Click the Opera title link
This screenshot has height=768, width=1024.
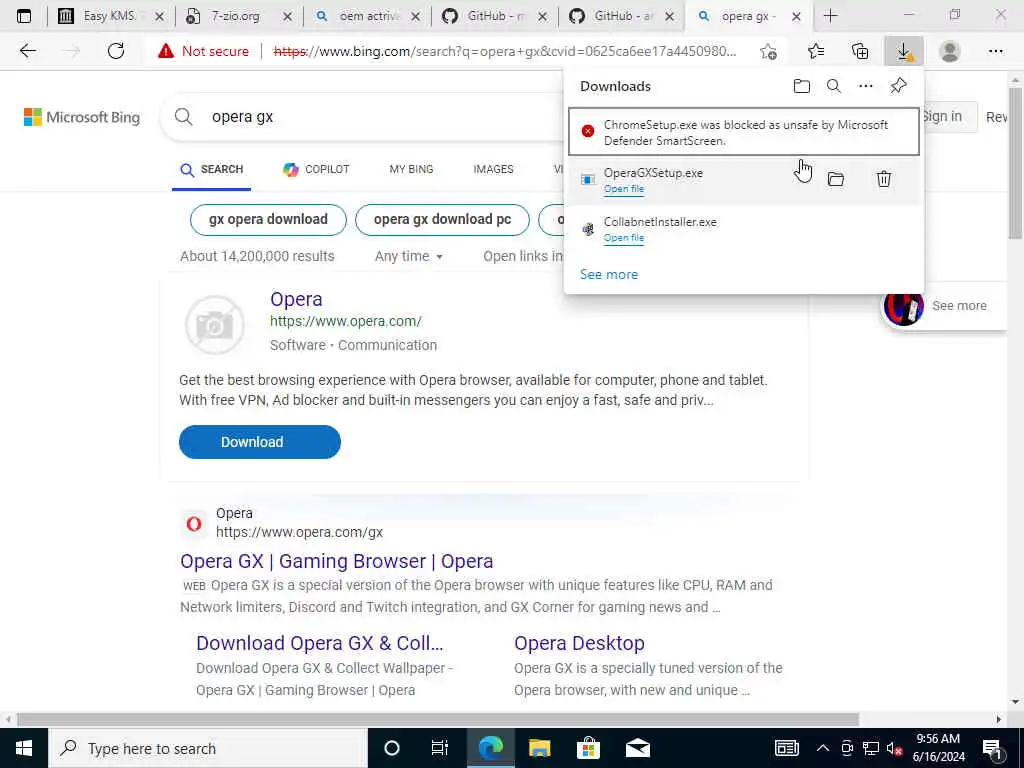(x=296, y=299)
